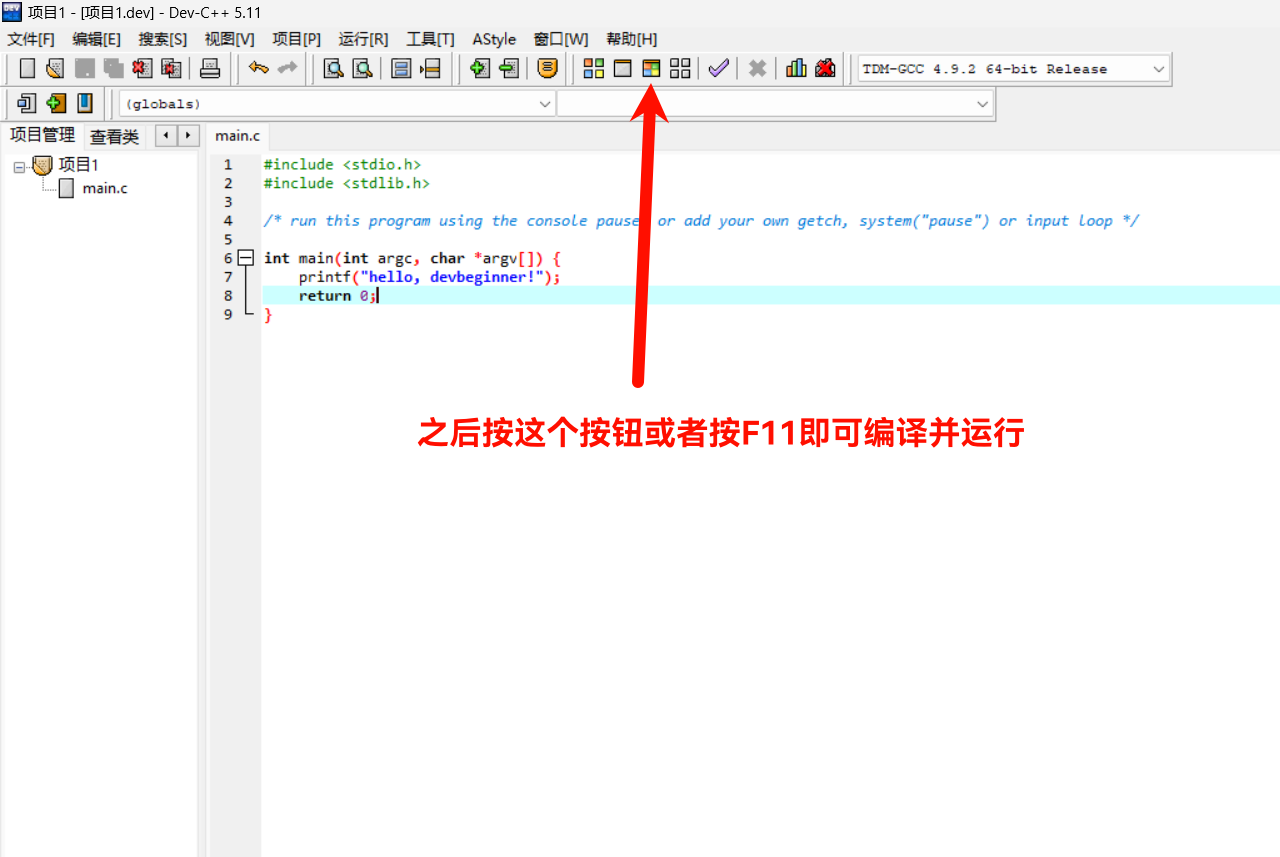This screenshot has width=1280, height=857.
Task: Remove file from project with minus icon
Action: tap(509, 69)
